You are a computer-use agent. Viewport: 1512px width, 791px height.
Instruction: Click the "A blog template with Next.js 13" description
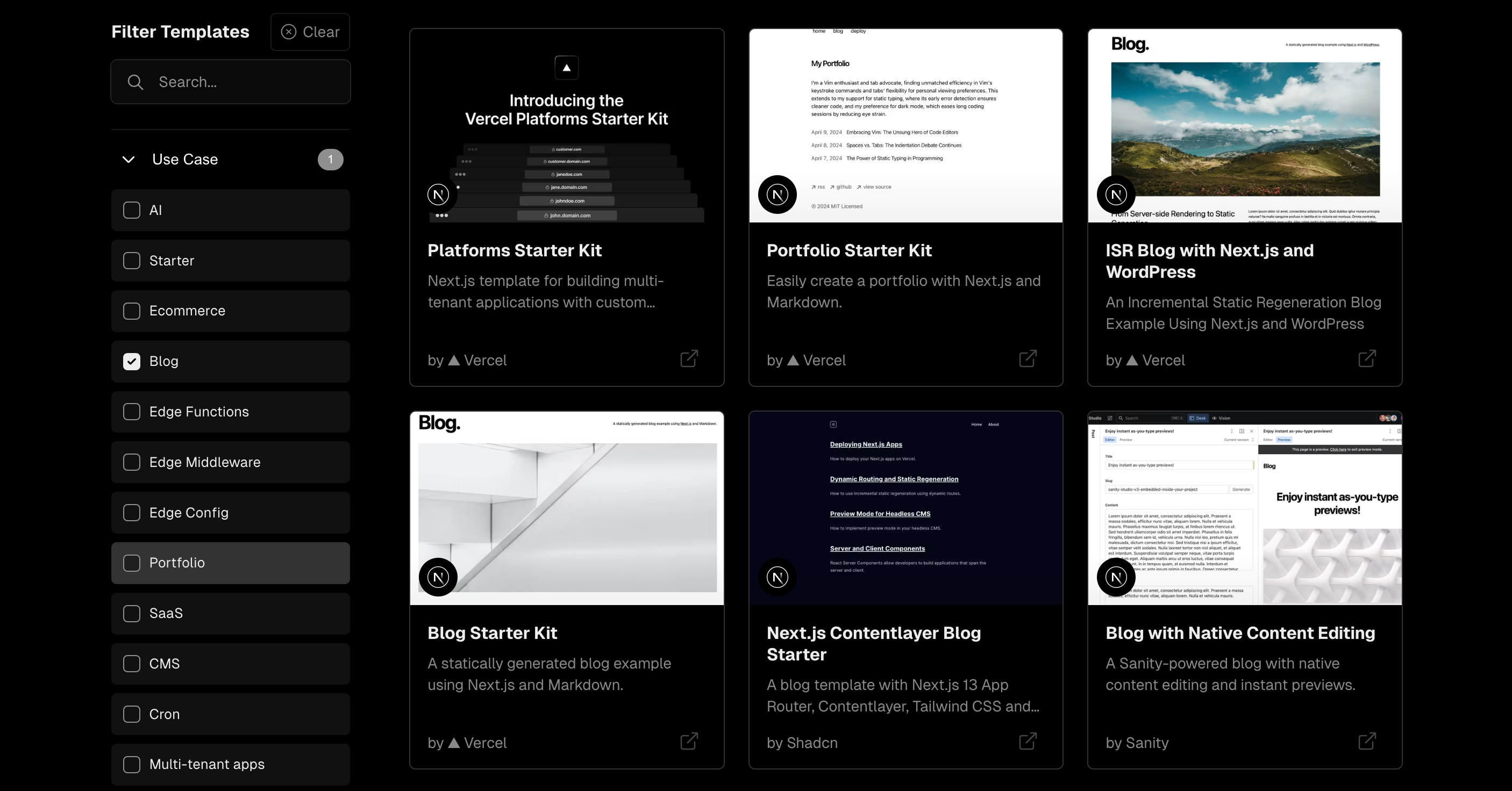(x=903, y=696)
